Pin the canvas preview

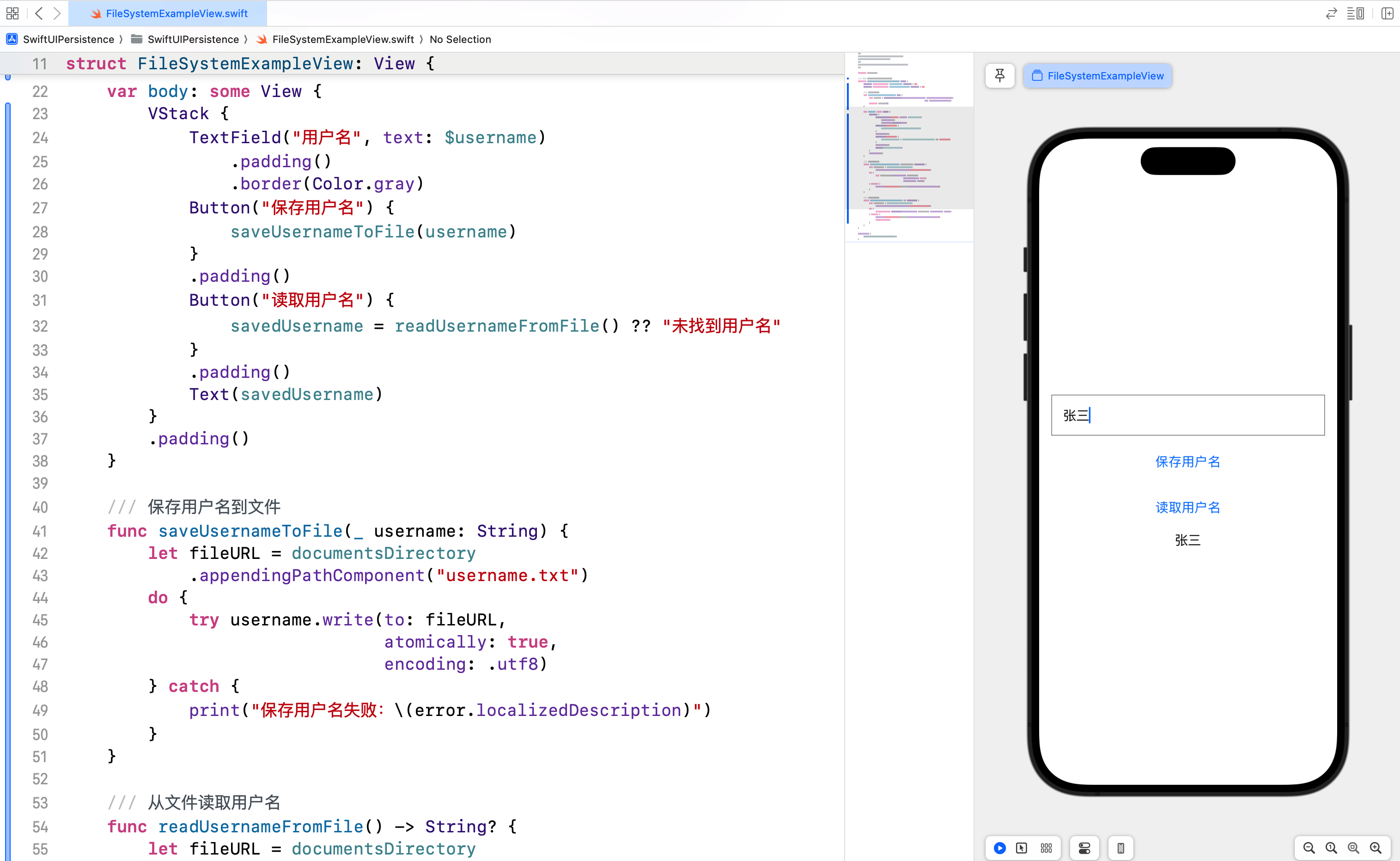click(x=1000, y=76)
